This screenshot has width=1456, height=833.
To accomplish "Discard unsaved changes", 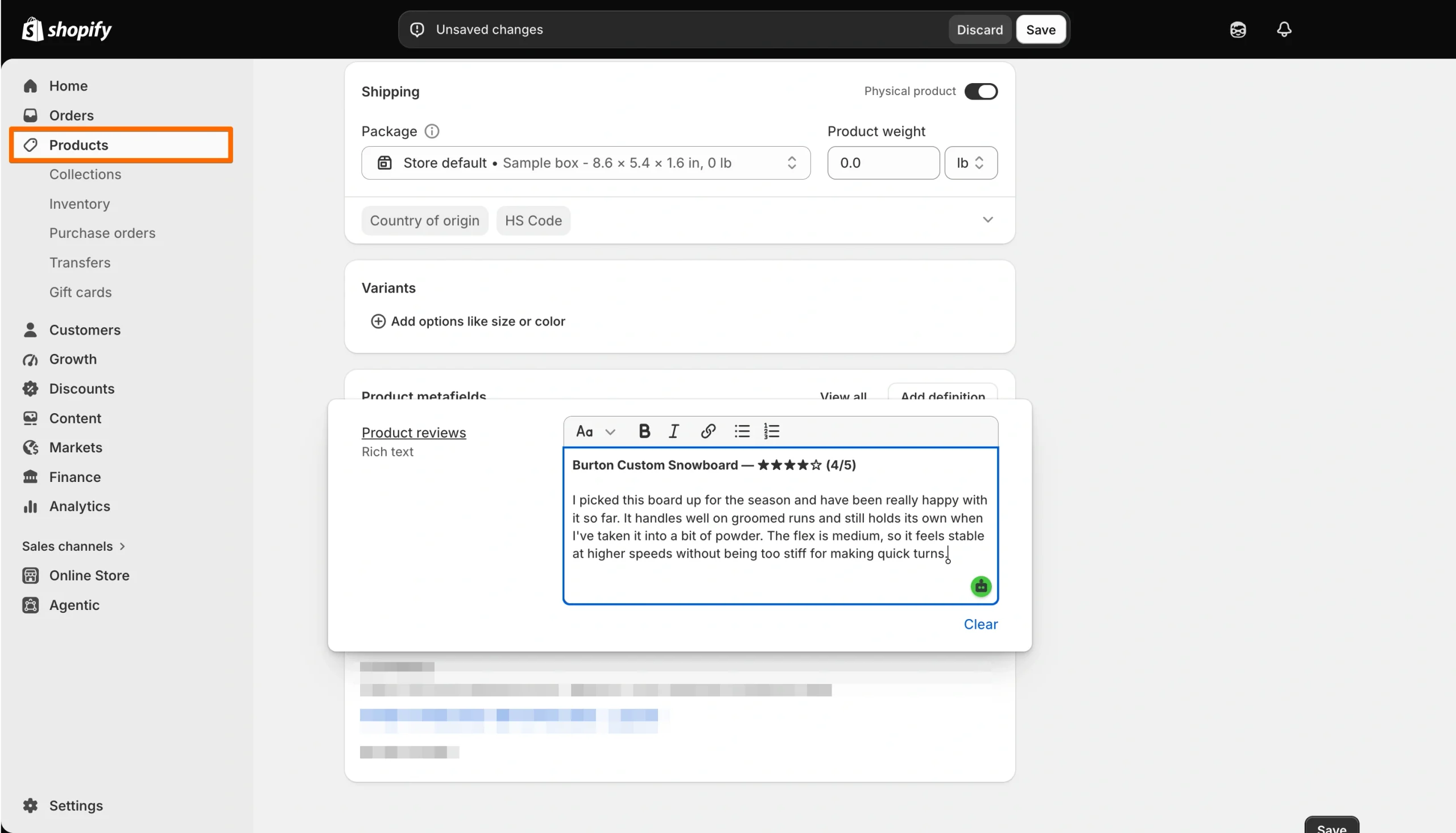I will tap(979, 30).
